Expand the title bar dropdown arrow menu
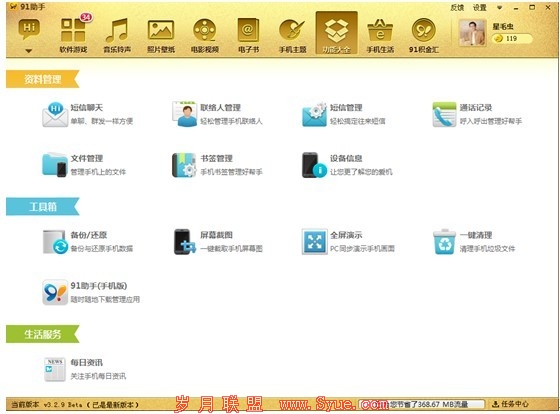Viewport: 560px width, 414px height. [x=499, y=8]
